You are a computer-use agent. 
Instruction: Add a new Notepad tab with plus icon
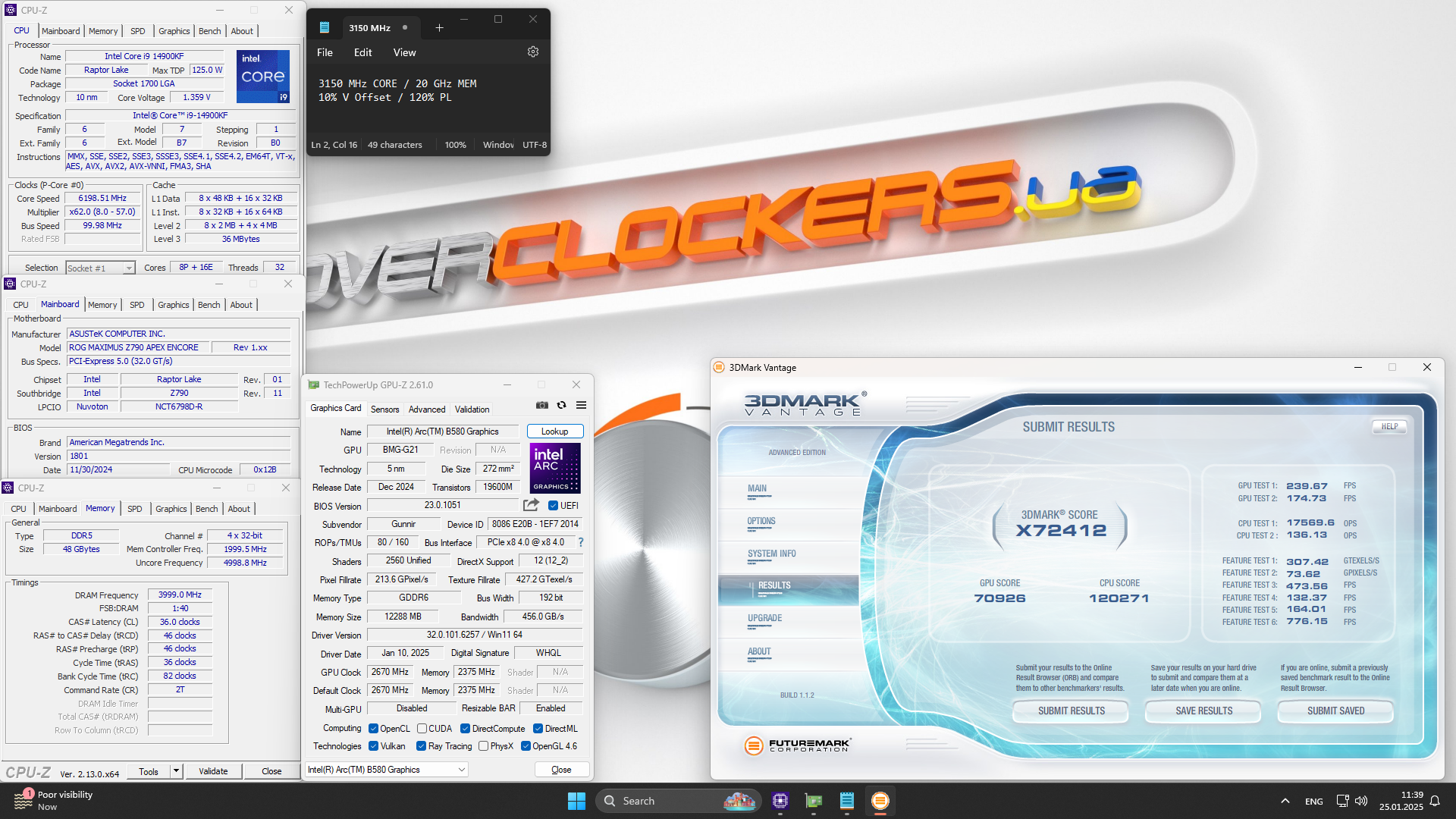coord(439,28)
